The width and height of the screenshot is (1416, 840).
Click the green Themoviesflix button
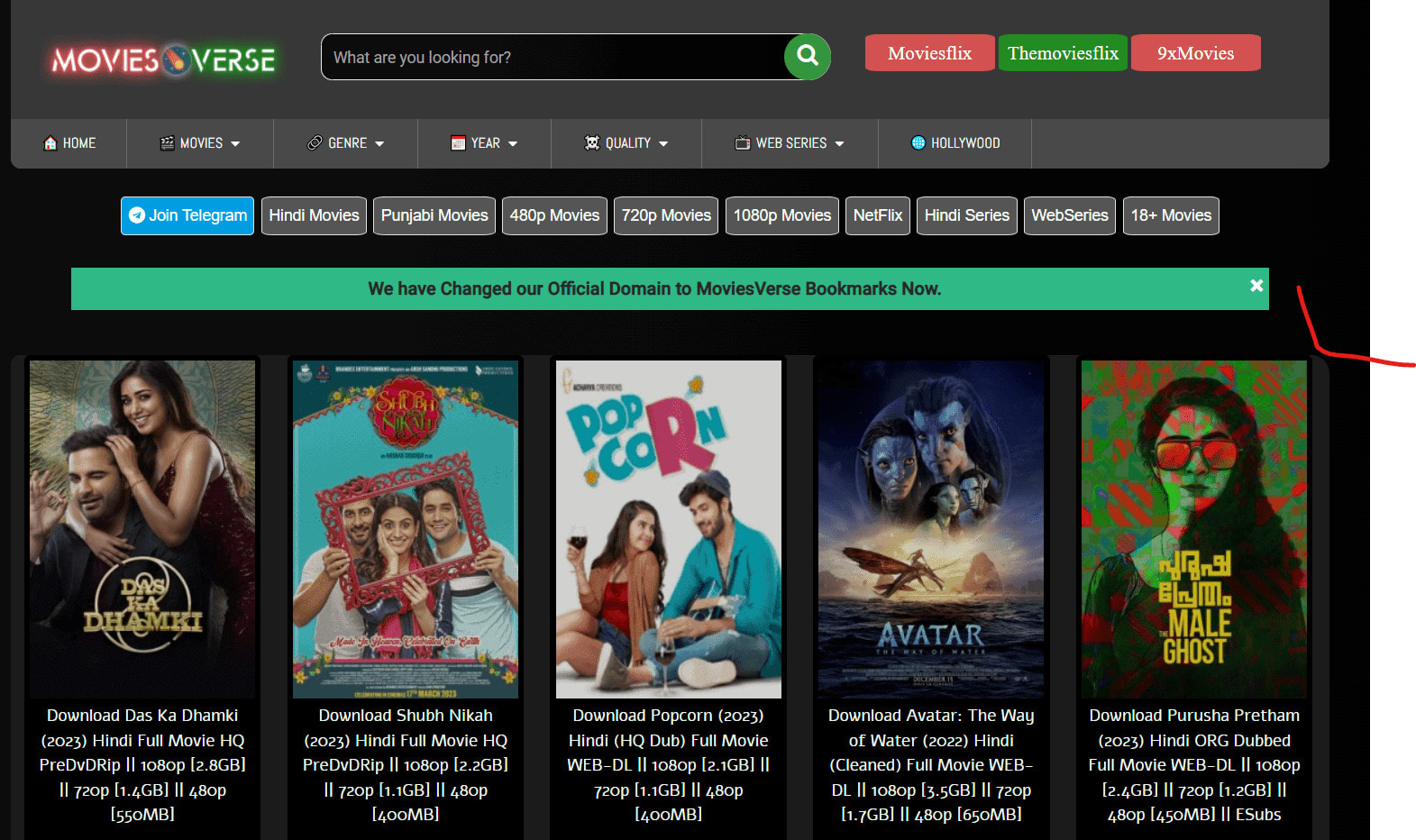(1063, 53)
